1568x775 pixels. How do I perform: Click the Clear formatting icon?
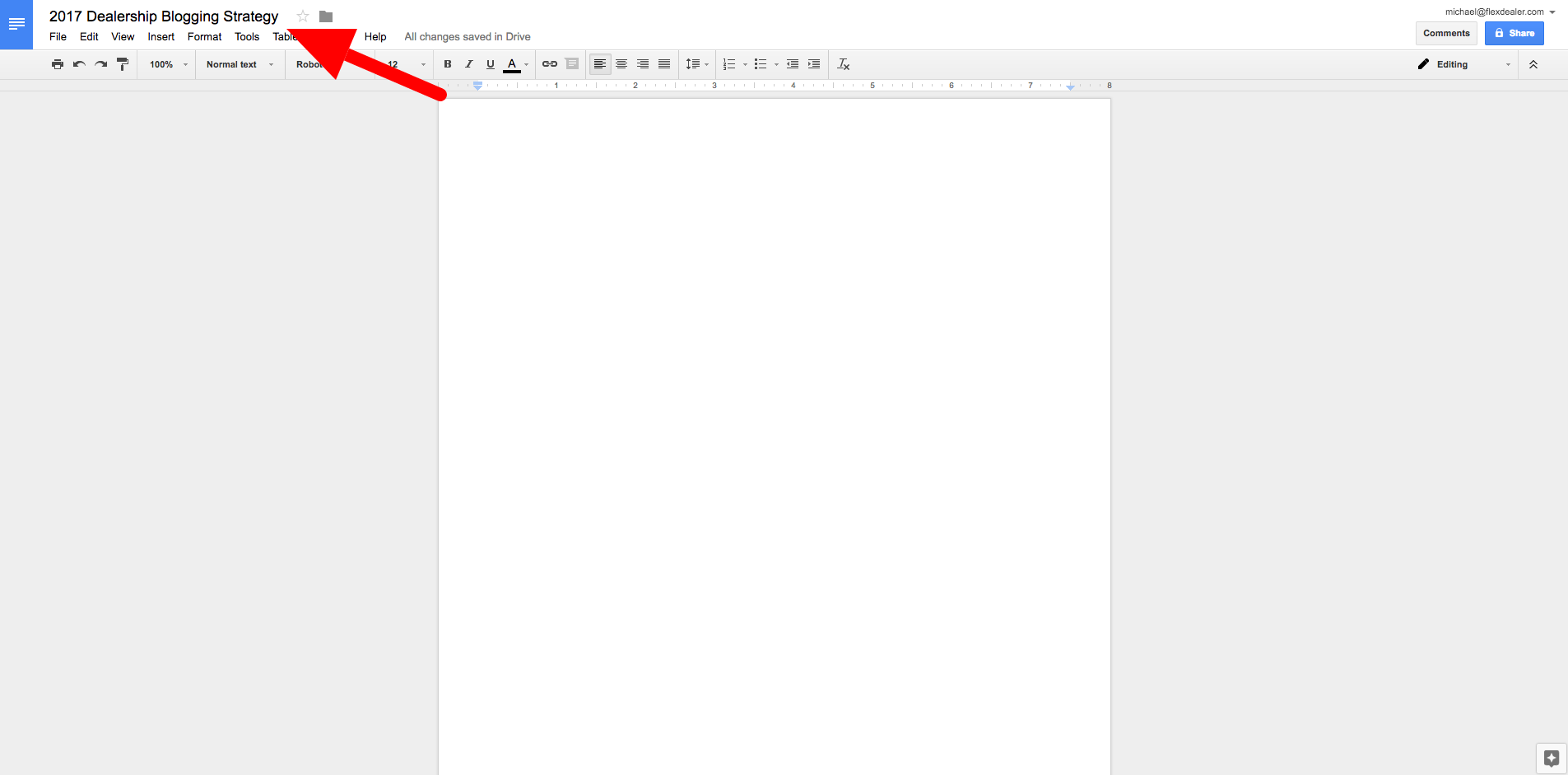click(843, 64)
